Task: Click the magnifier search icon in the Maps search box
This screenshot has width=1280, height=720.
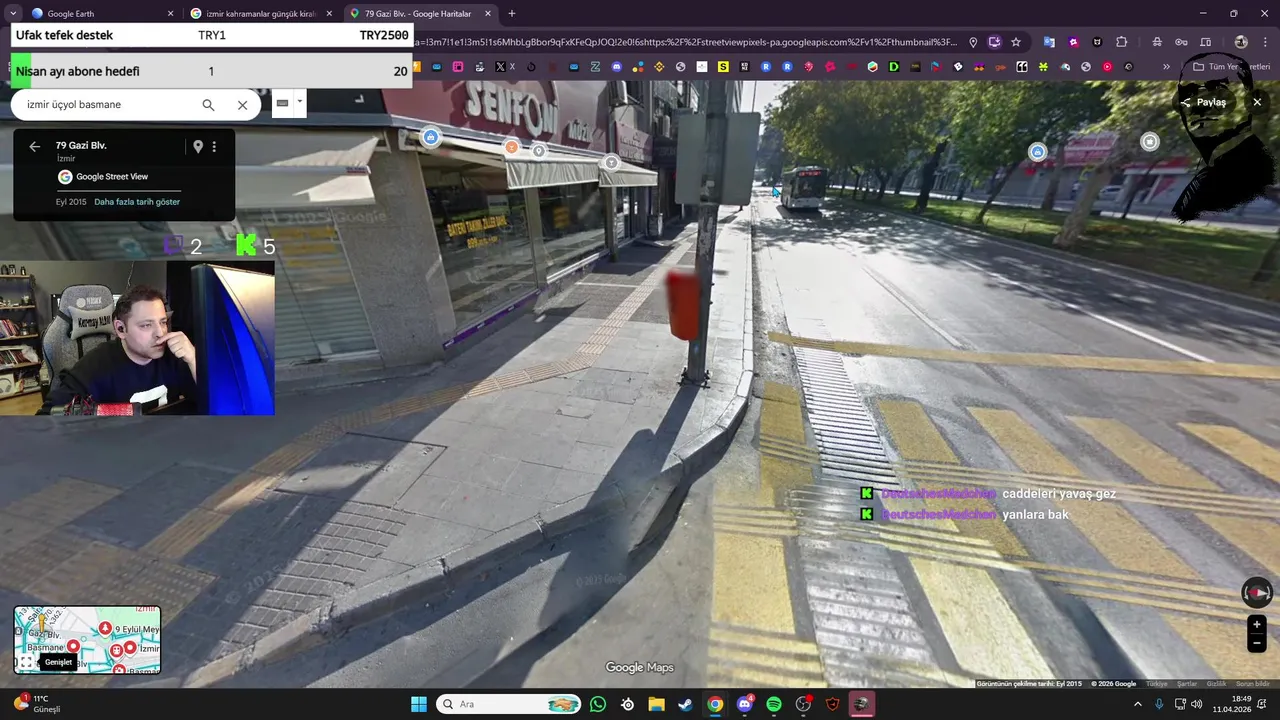Action: point(208,105)
